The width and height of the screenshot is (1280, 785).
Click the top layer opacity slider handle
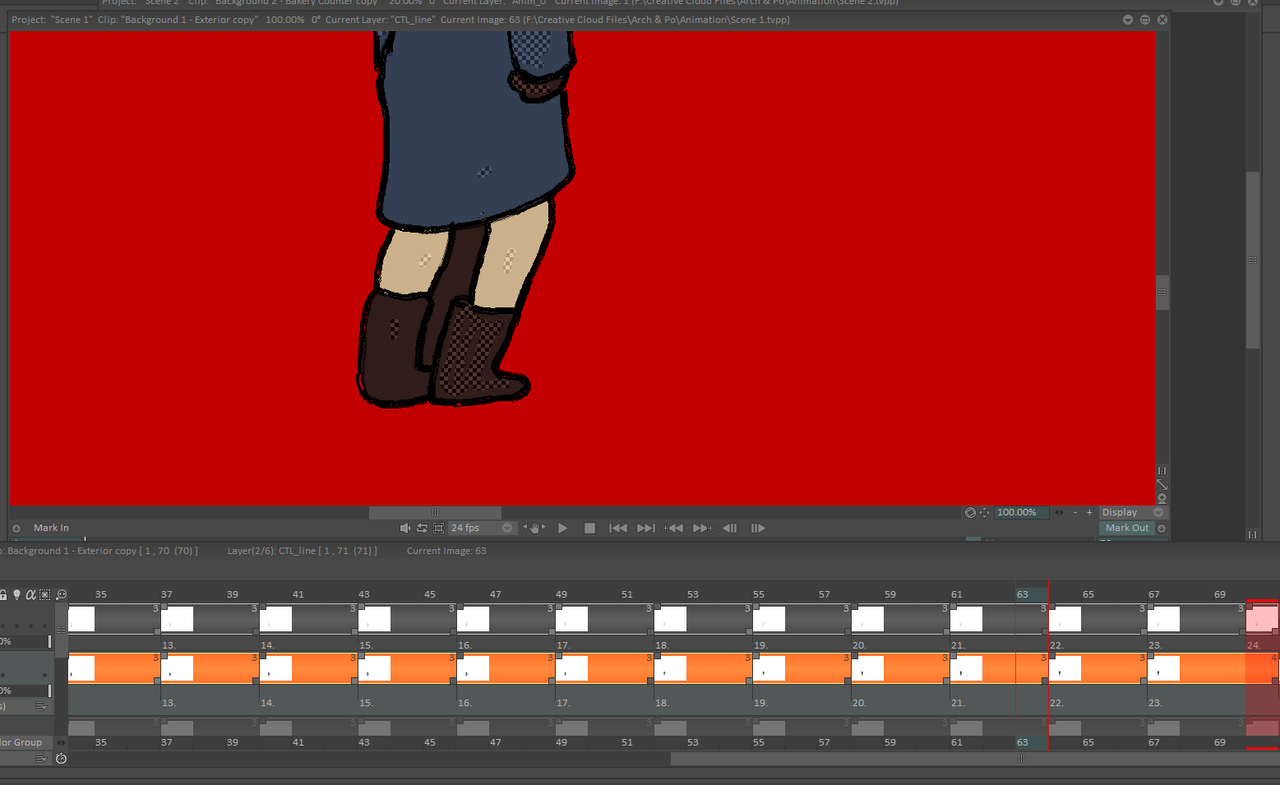point(49,641)
